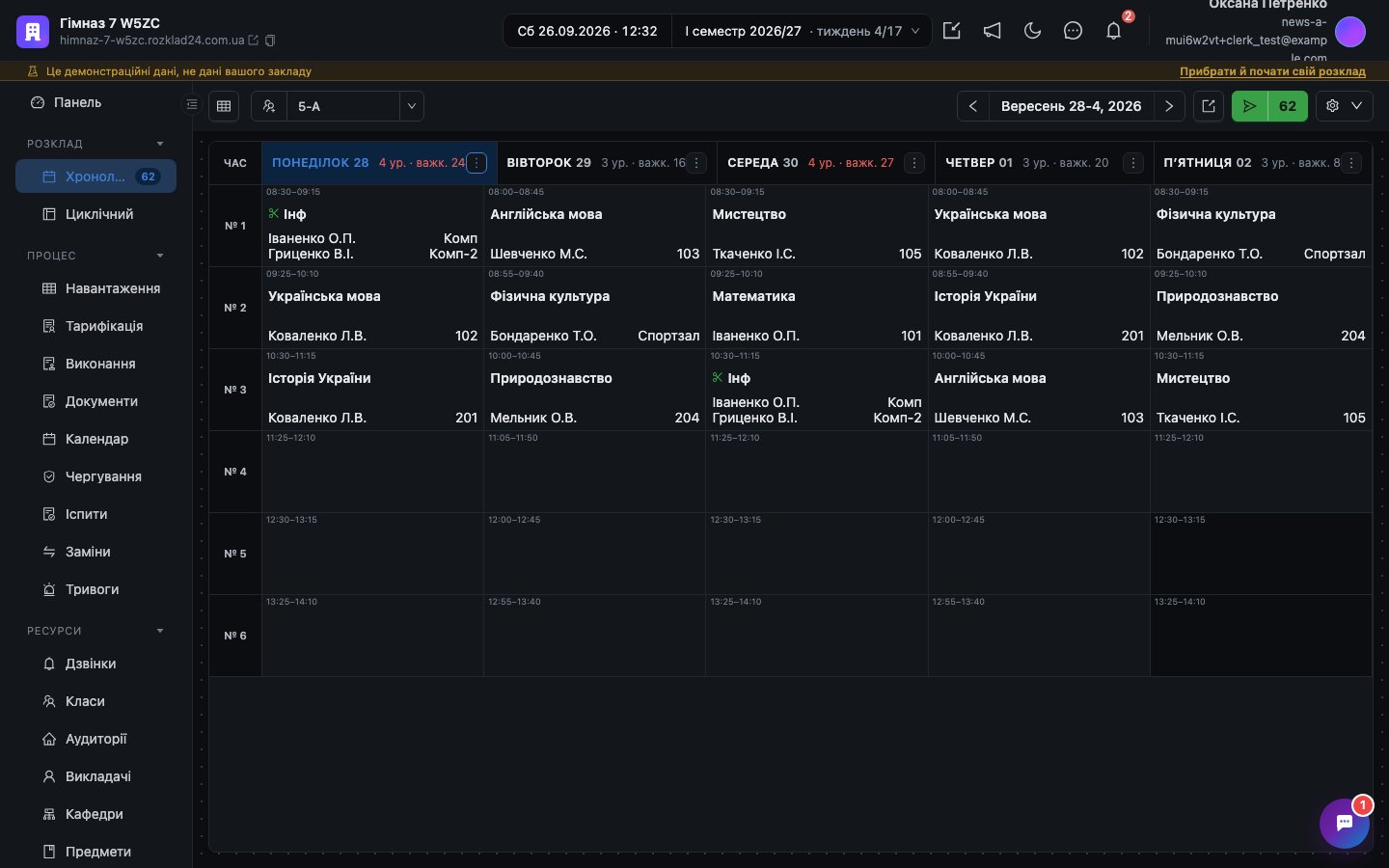Open the Навантаження menu item
The height and width of the screenshot is (868, 1389).
tap(95, 288)
